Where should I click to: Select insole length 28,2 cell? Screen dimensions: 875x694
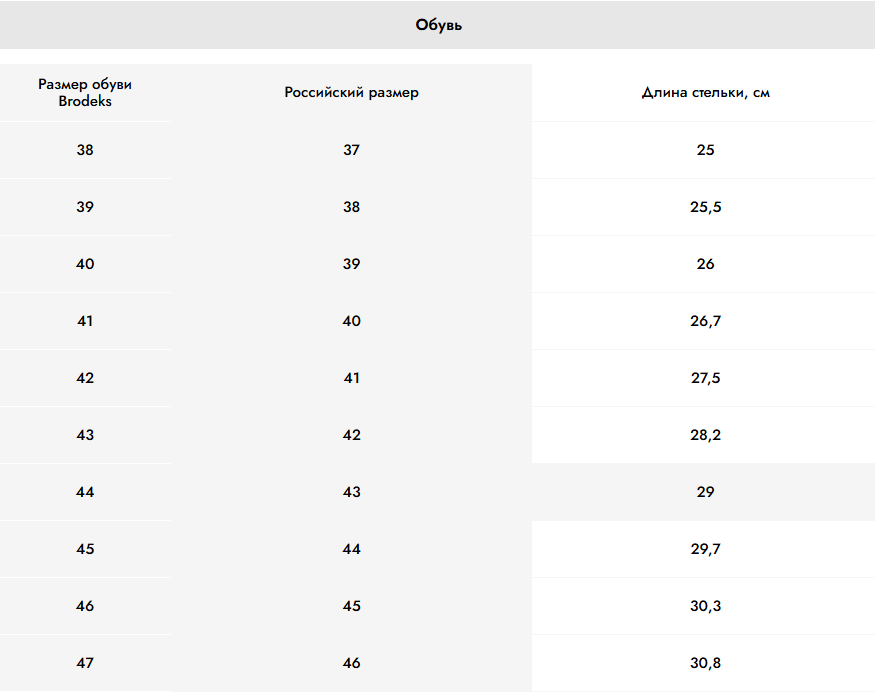click(705, 435)
